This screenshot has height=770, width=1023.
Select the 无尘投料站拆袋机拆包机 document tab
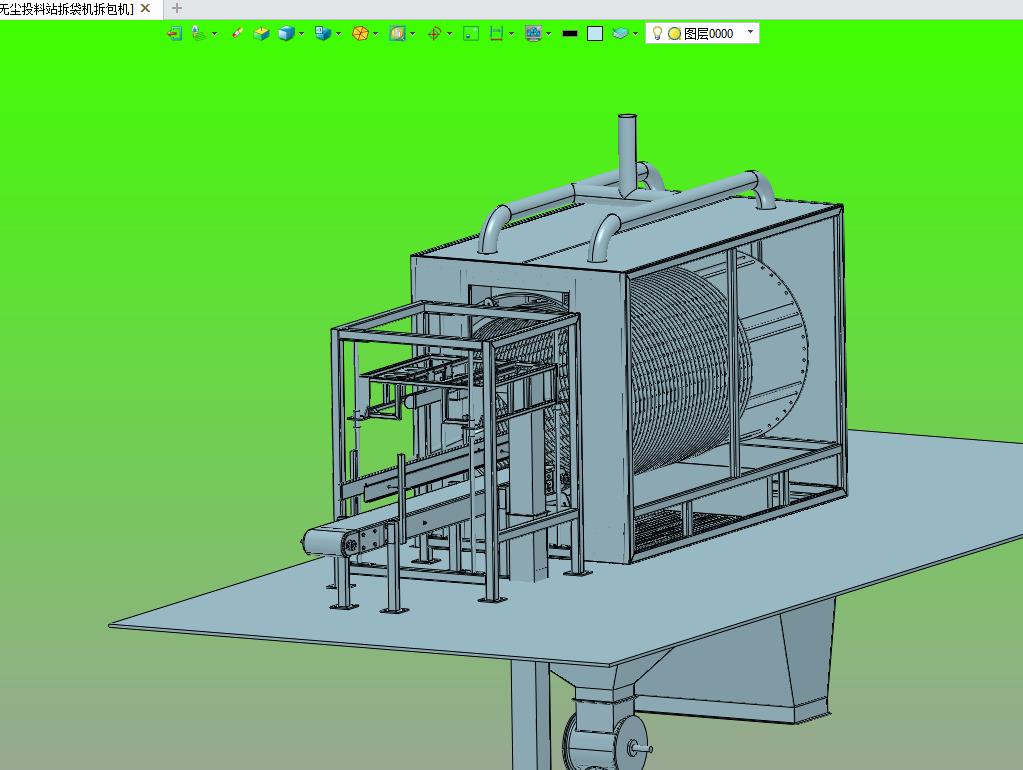(67, 8)
